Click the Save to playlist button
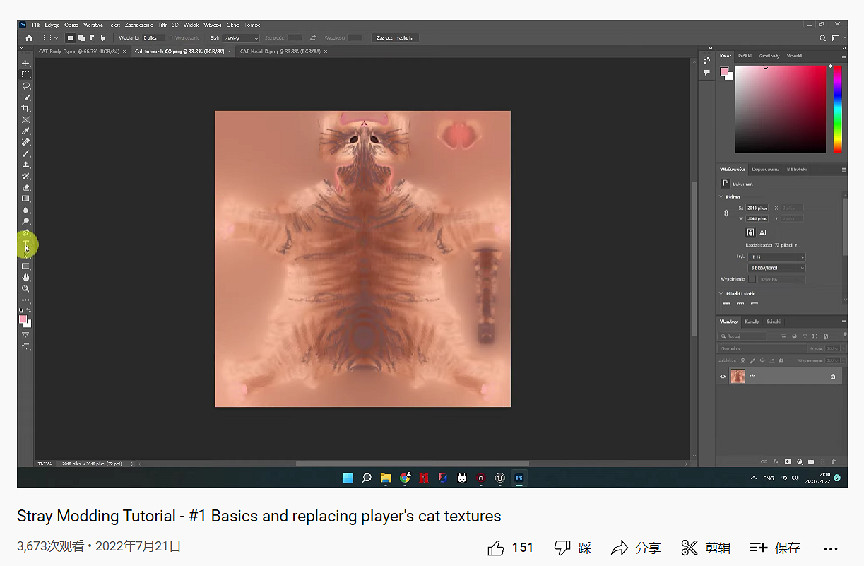 coord(775,547)
